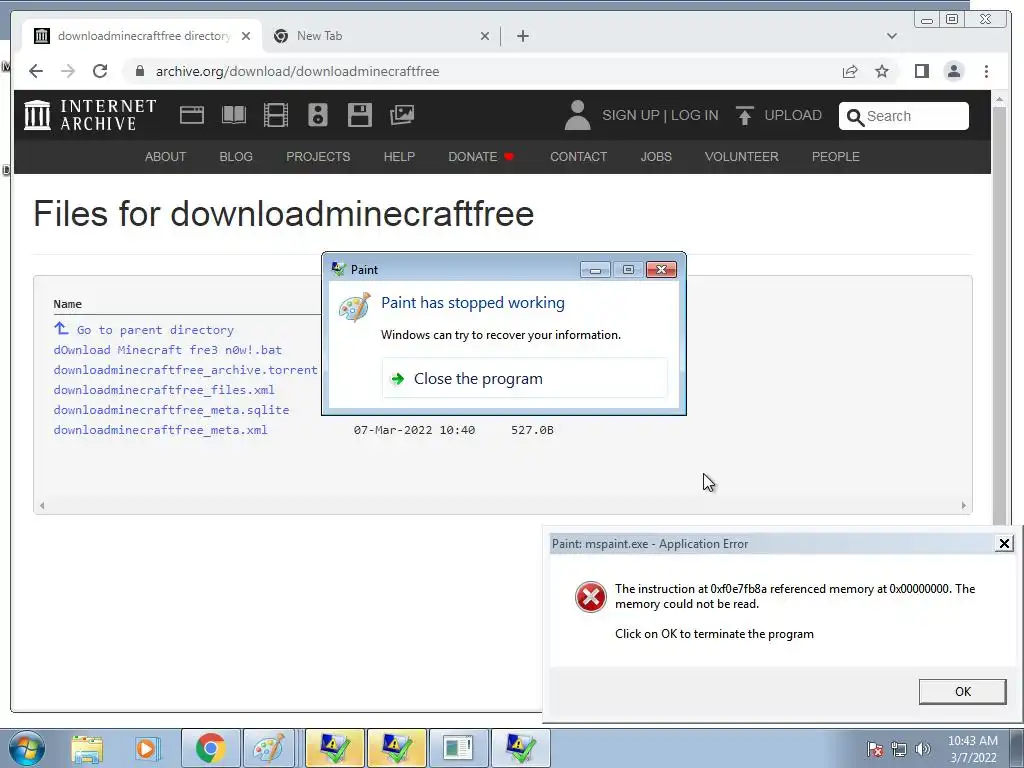Close the mspaint.exe Application Error dialog
The height and width of the screenshot is (768, 1024).
[x=1004, y=543]
